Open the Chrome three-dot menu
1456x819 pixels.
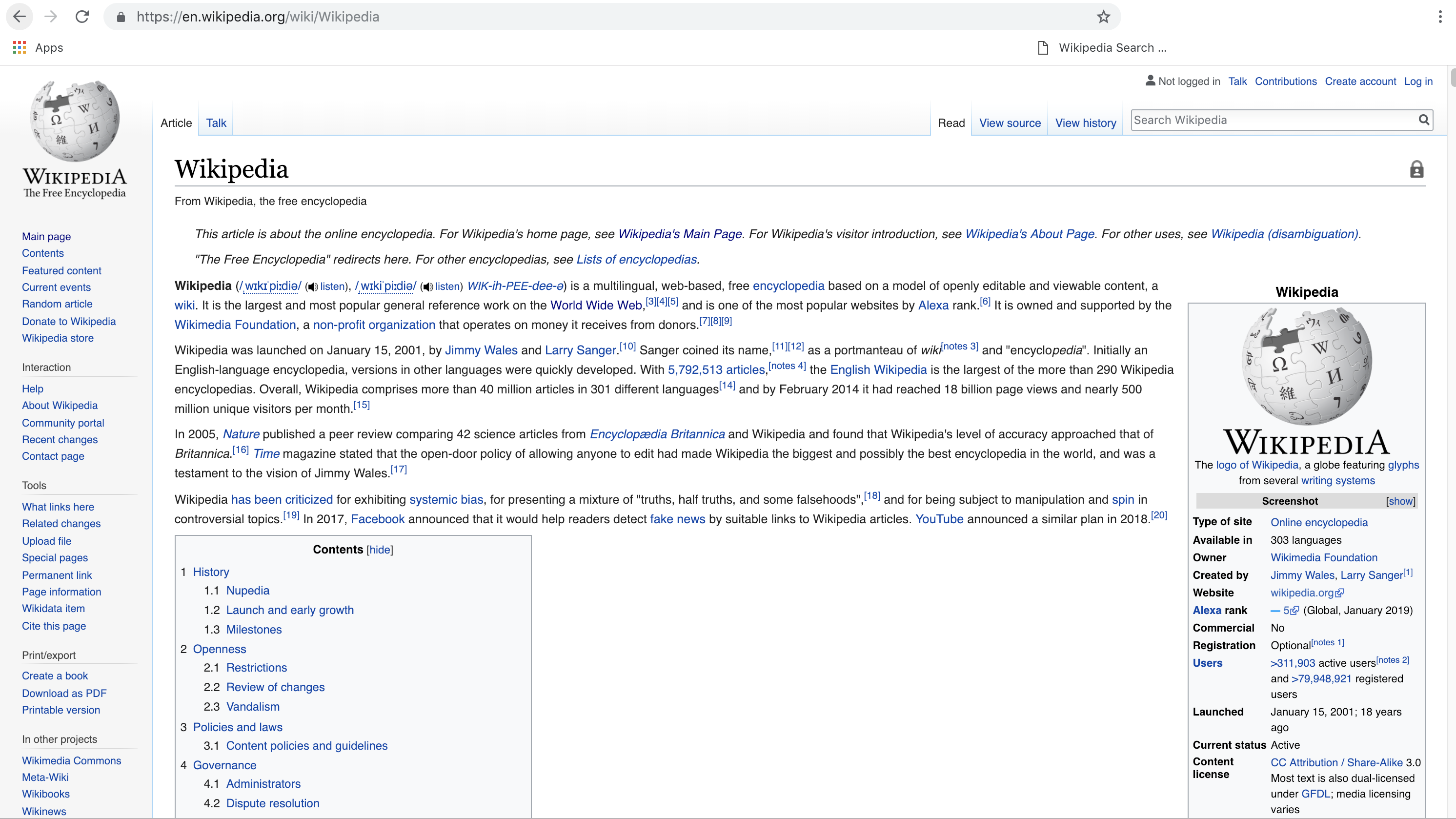coord(1439,17)
